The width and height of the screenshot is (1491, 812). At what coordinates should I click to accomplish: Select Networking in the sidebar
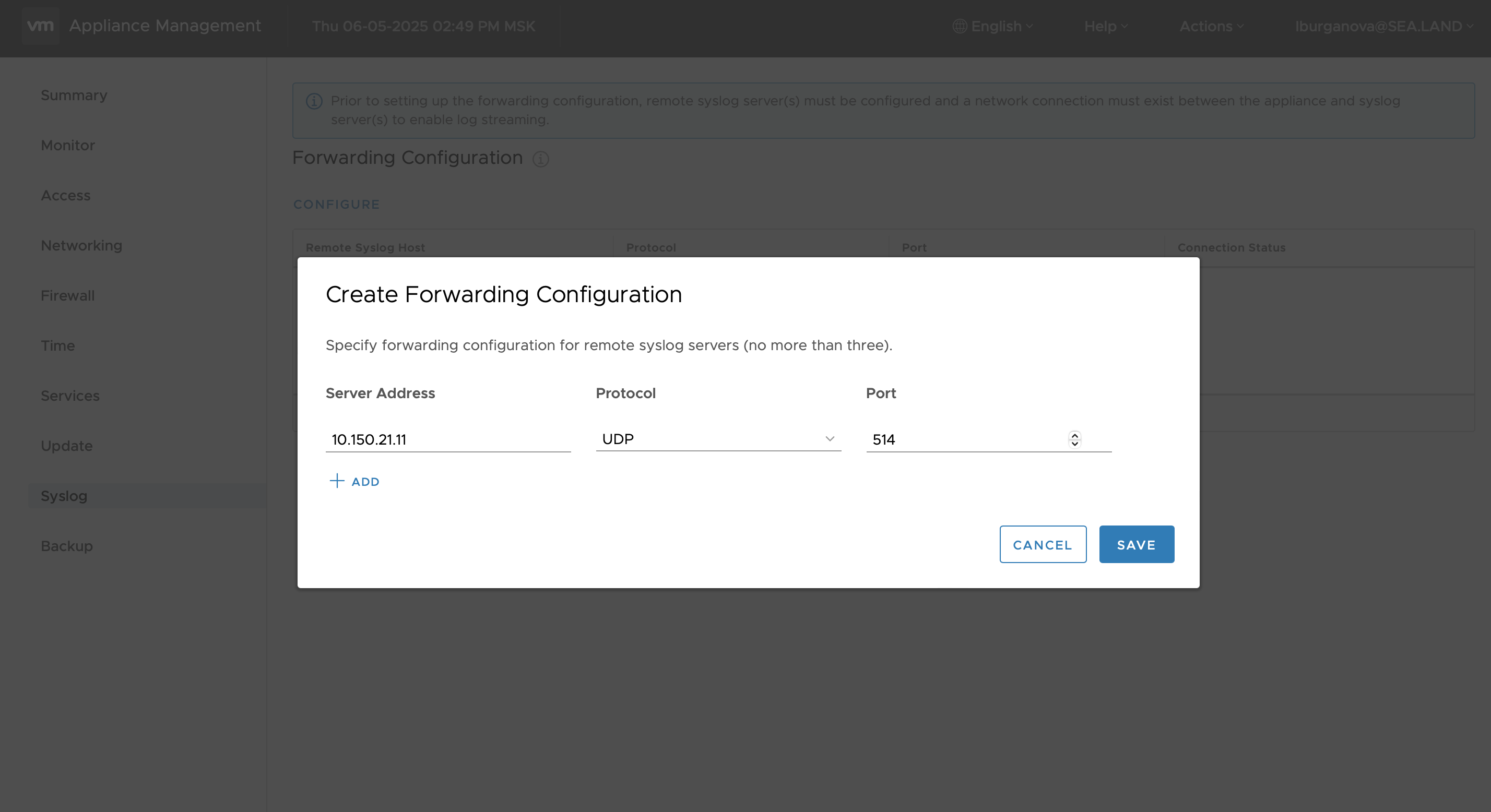pos(81,245)
